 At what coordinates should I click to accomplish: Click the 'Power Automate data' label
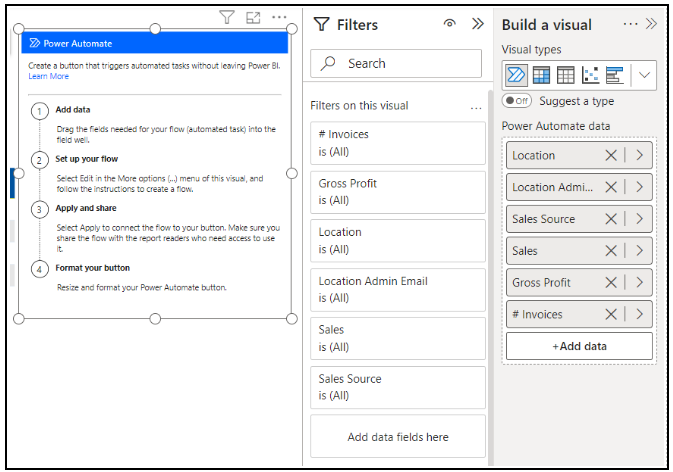[x=556, y=126]
